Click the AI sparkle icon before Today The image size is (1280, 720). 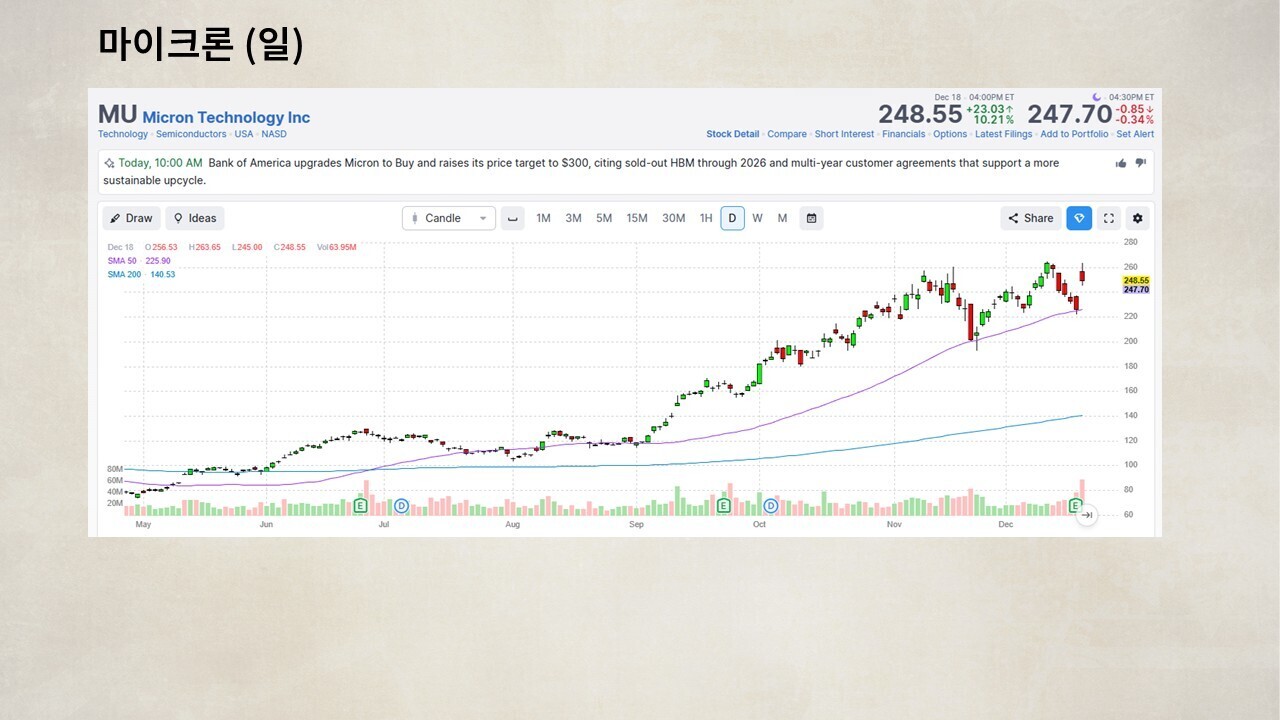(x=109, y=163)
